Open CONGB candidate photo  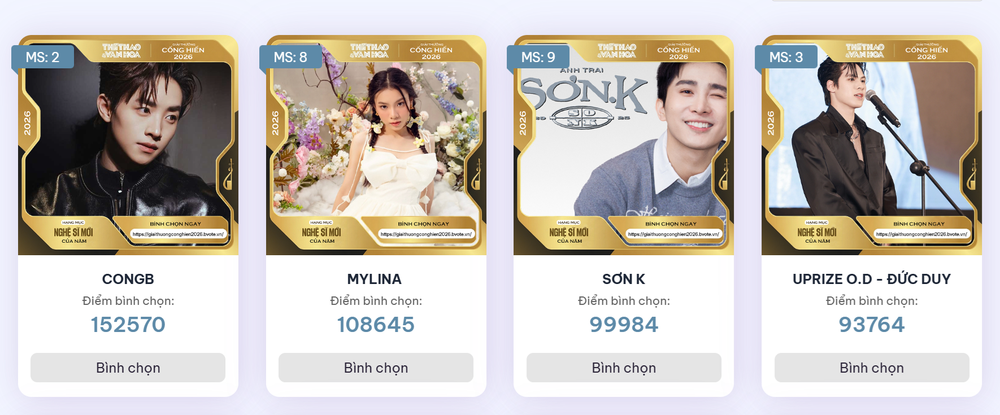click(128, 145)
